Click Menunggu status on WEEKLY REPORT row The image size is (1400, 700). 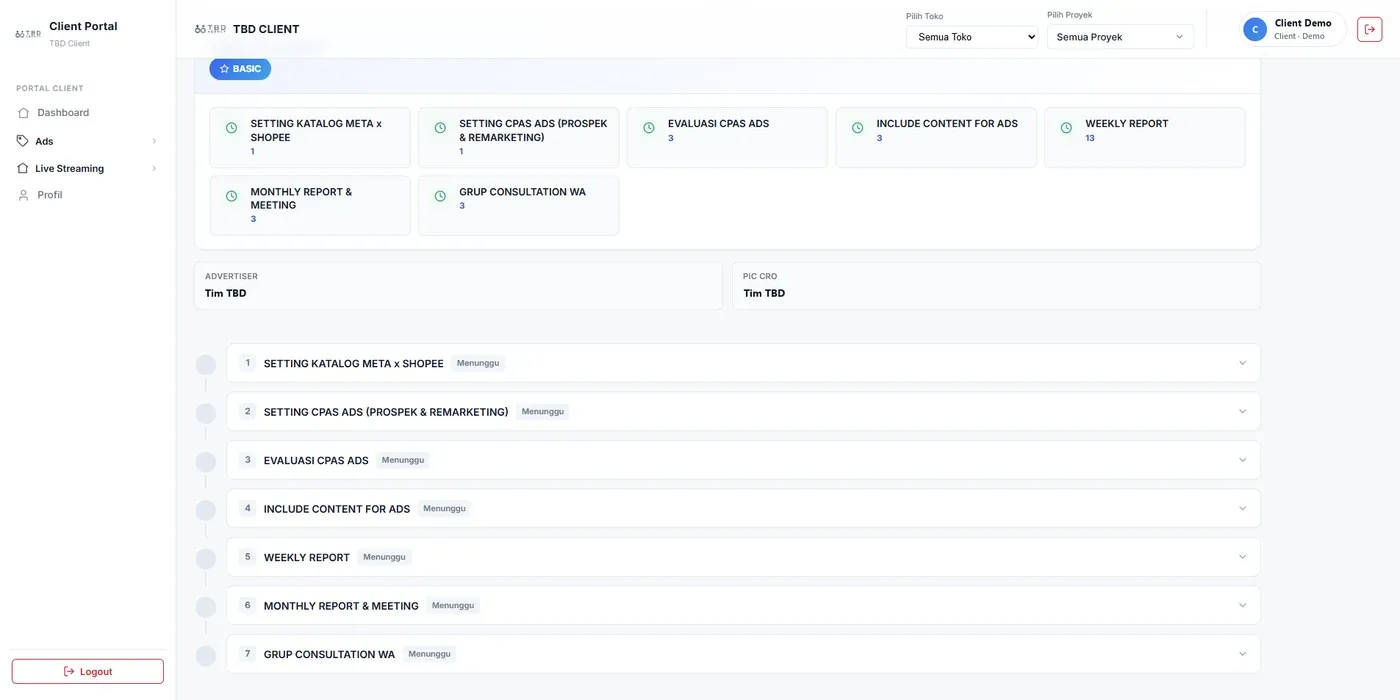(x=384, y=557)
